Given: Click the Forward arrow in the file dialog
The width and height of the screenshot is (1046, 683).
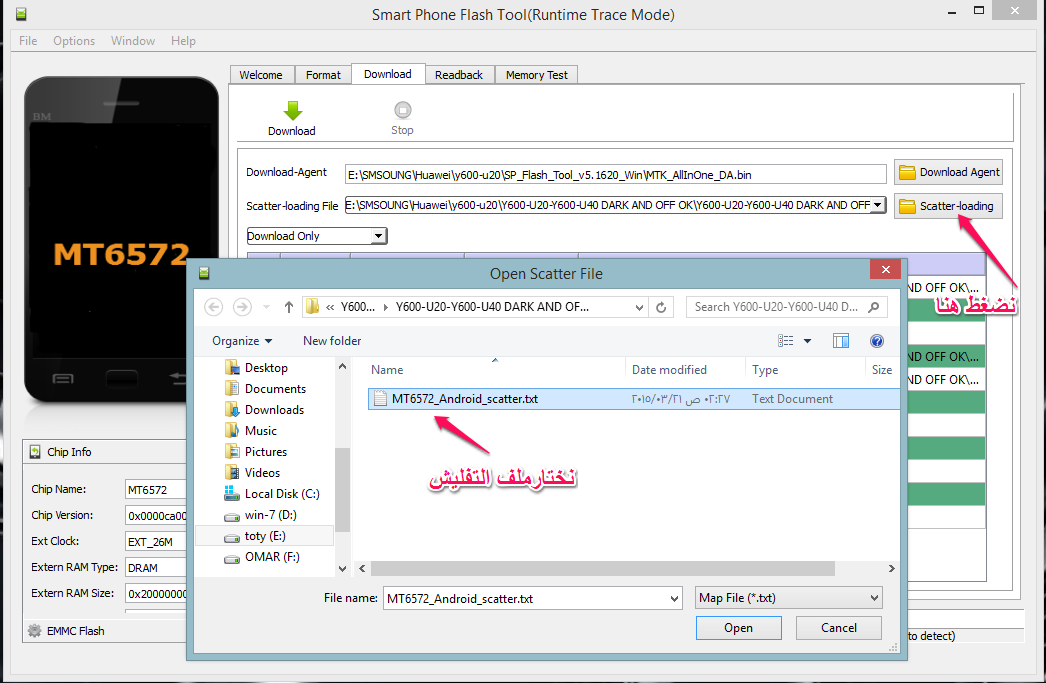Looking at the screenshot, I should pyautogui.click(x=242, y=307).
